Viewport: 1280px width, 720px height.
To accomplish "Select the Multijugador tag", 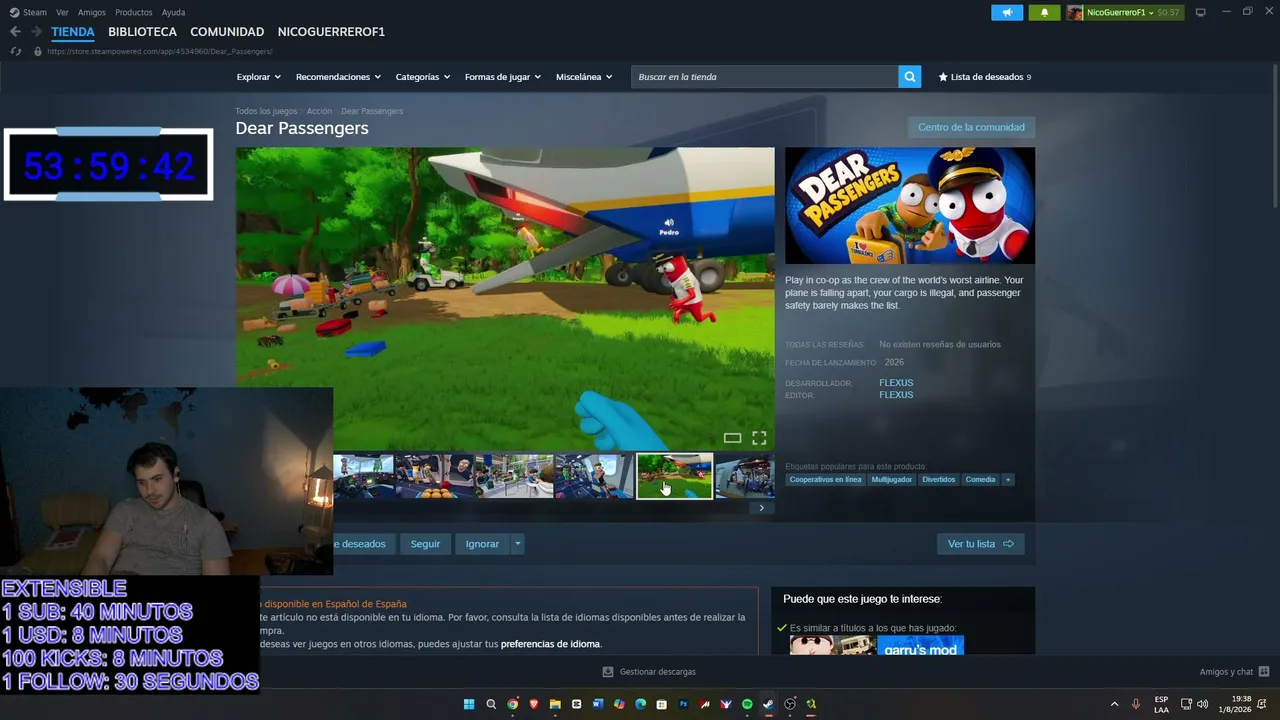I will click(891, 480).
